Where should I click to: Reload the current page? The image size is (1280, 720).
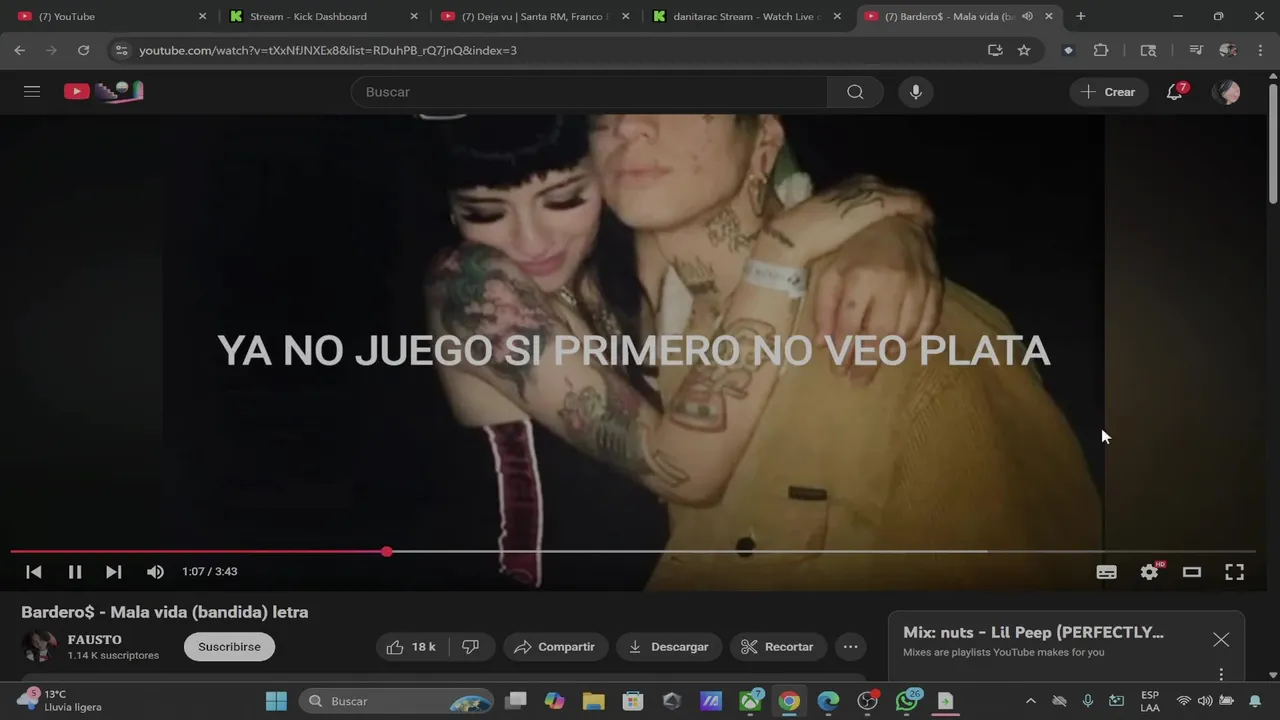[84, 50]
